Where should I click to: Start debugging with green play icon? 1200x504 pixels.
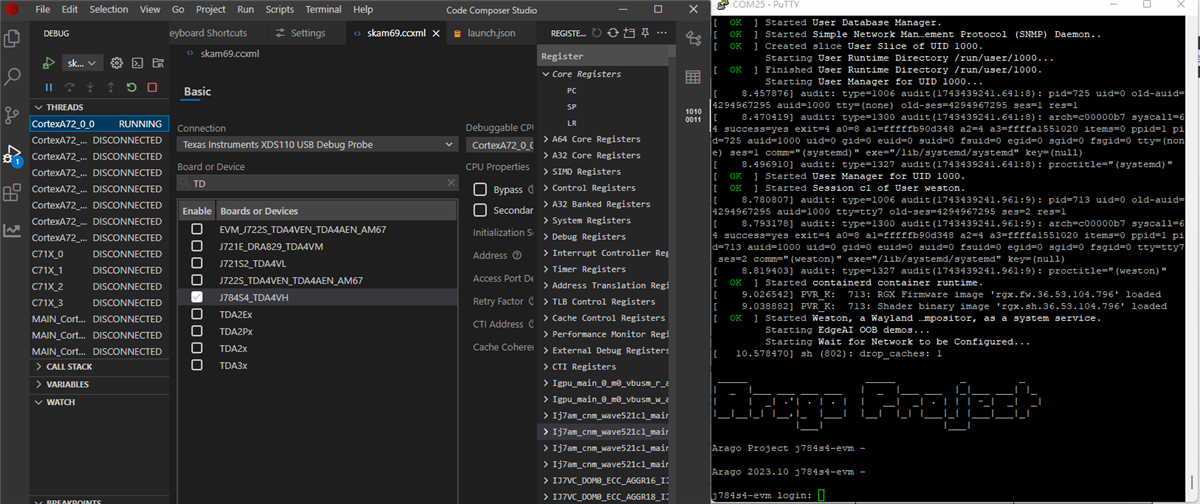[x=48, y=63]
